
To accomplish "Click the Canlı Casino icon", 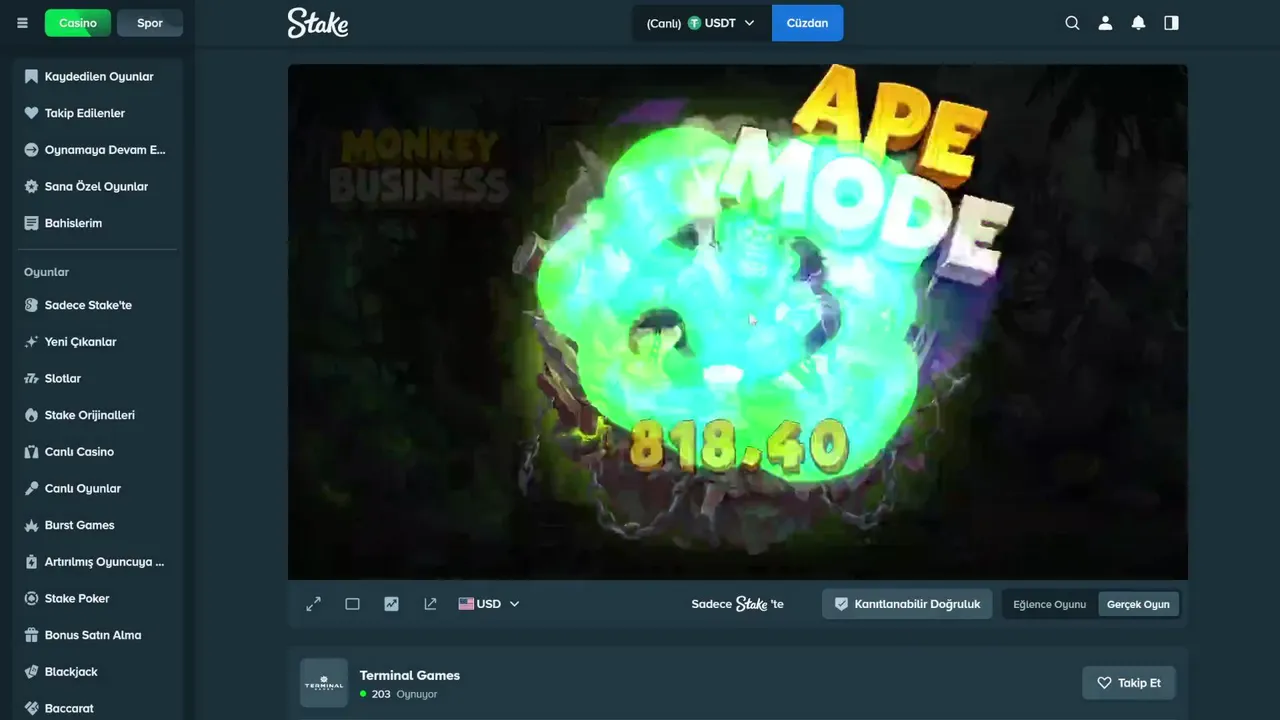I will pos(31,452).
